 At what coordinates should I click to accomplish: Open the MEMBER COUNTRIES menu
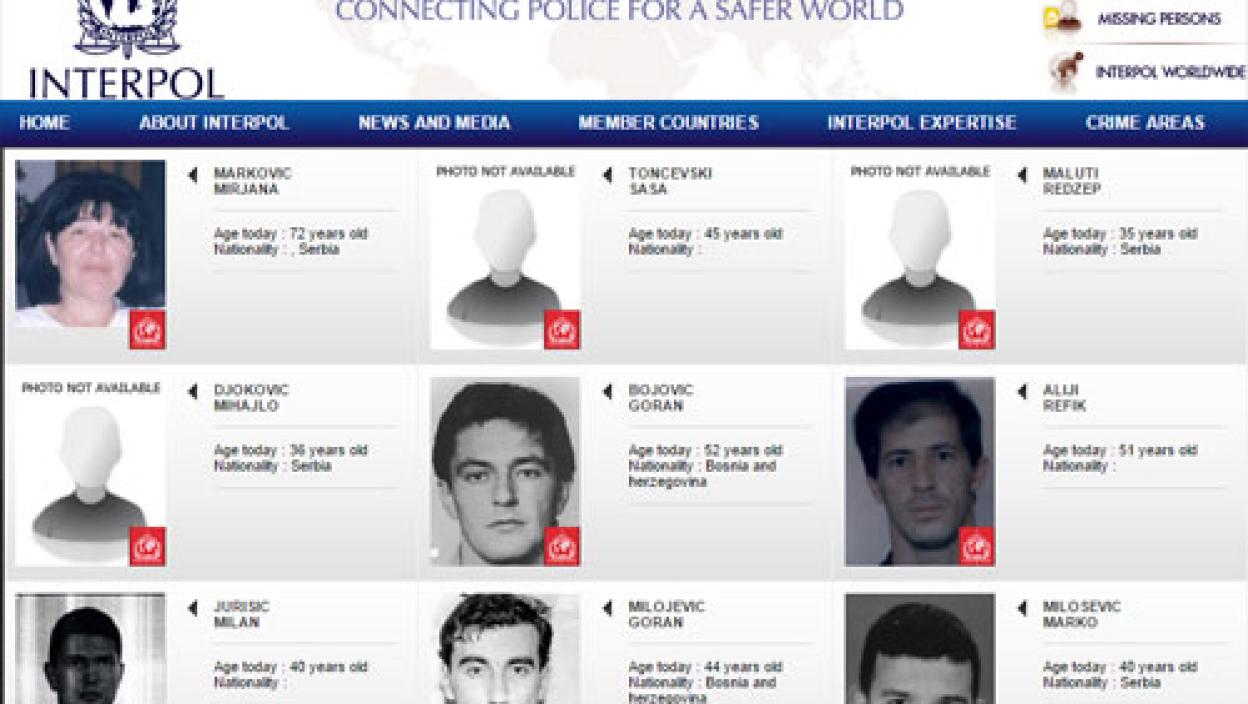click(x=669, y=123)
